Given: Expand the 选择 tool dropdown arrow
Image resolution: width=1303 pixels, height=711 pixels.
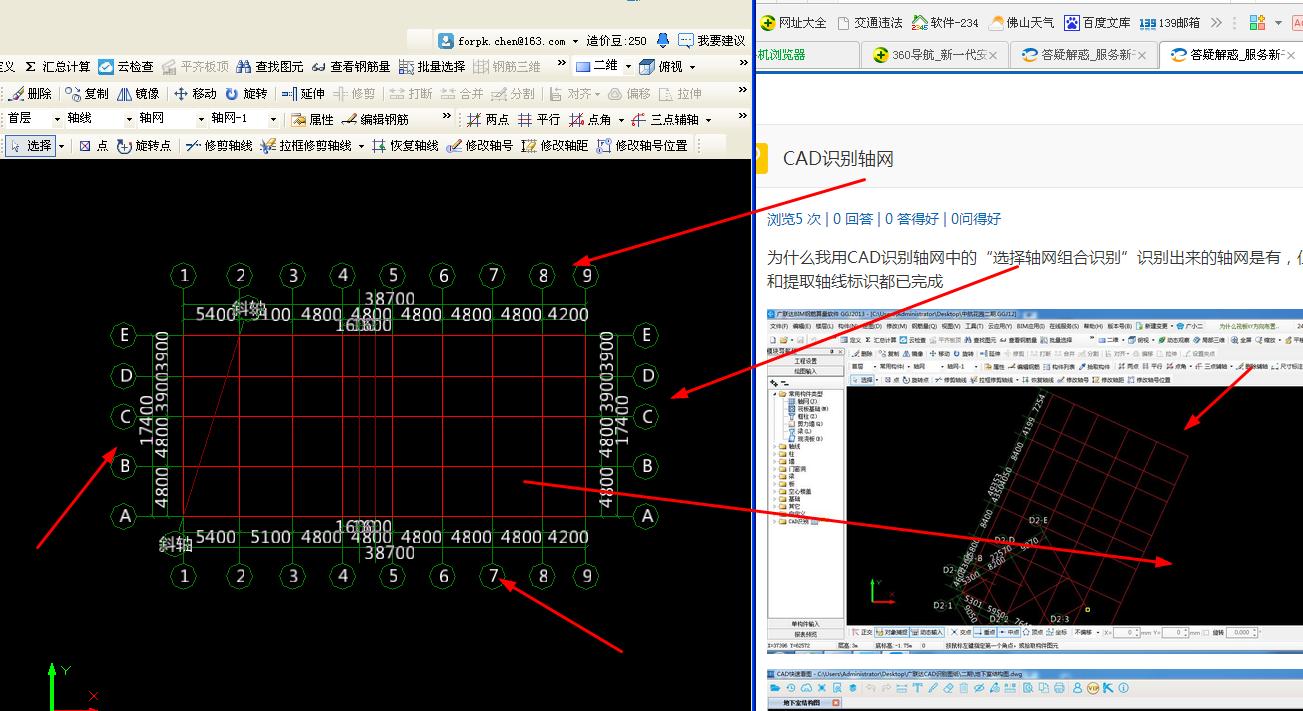Looking at the screenshot, I should pos(61,146).
